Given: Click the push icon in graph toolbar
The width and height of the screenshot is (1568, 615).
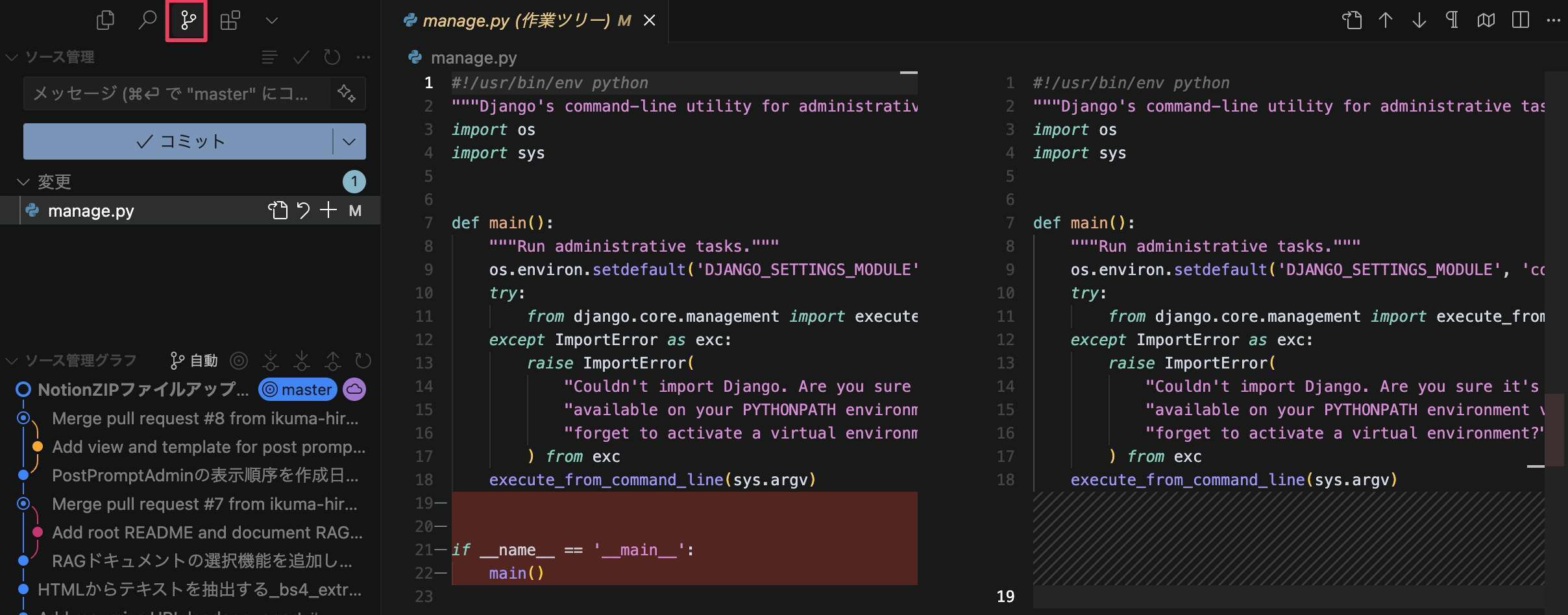Looking at the screenshot, I should pyautogui.click(x=332, y=361).
